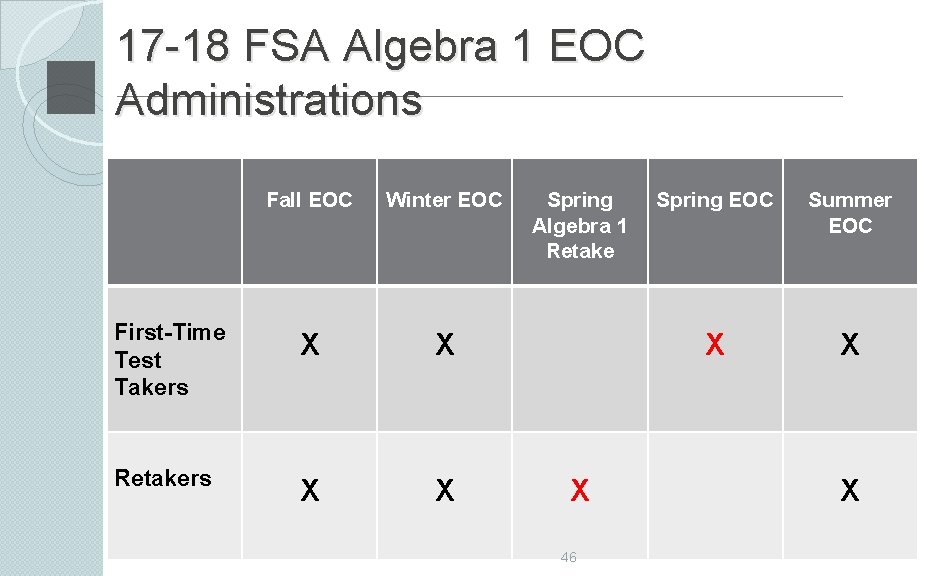Viewport: 936px width, 576px height.
Task: Click the red X in the Retakers row
Action: (x=580, y=491)
